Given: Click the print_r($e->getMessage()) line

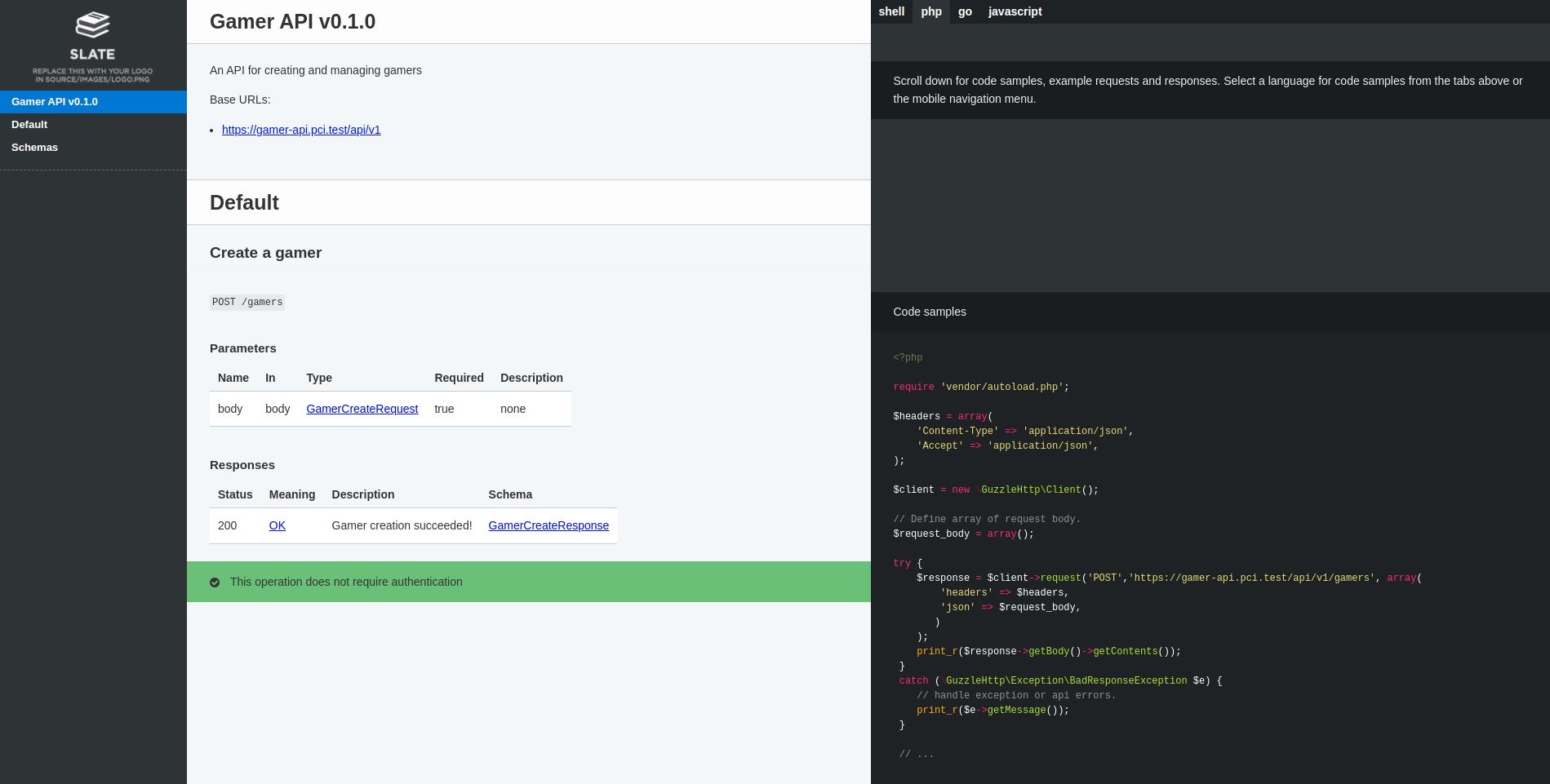Looking at the screenshot, I should point(993,711).
